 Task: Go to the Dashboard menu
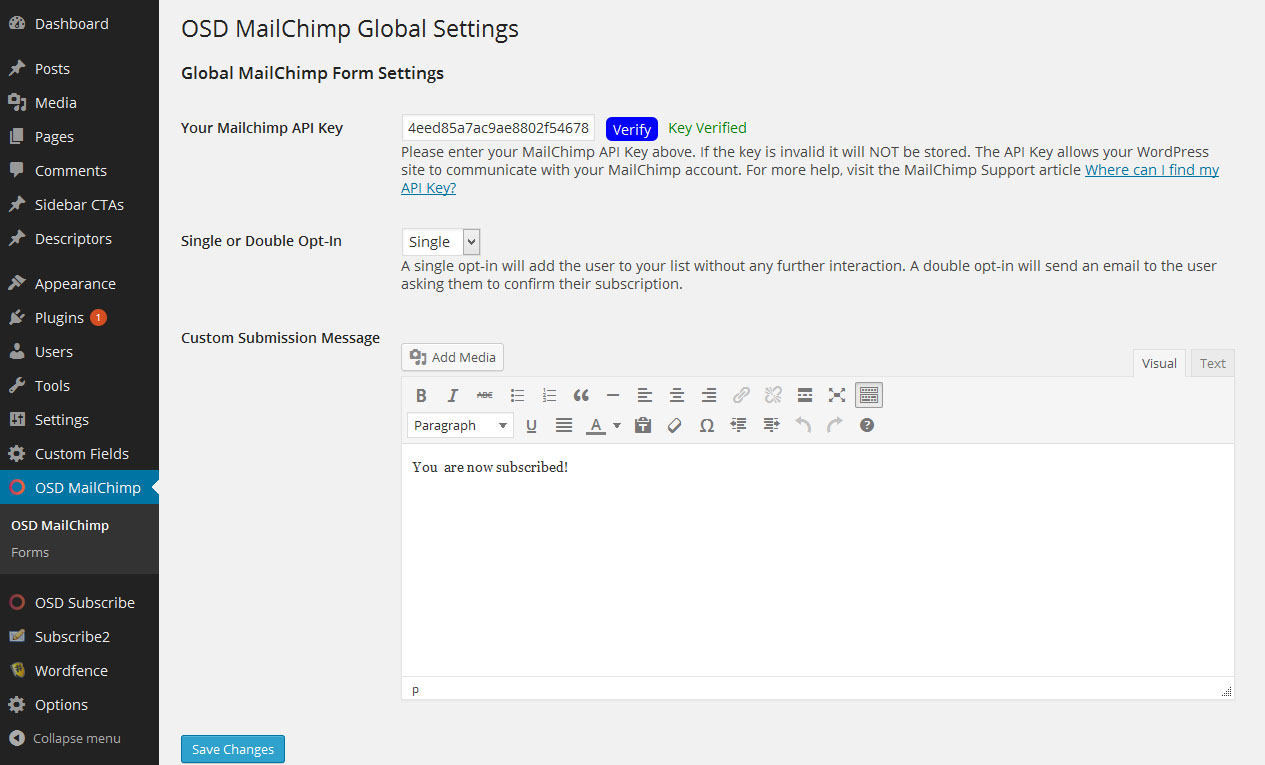click(x=79, y=23)
